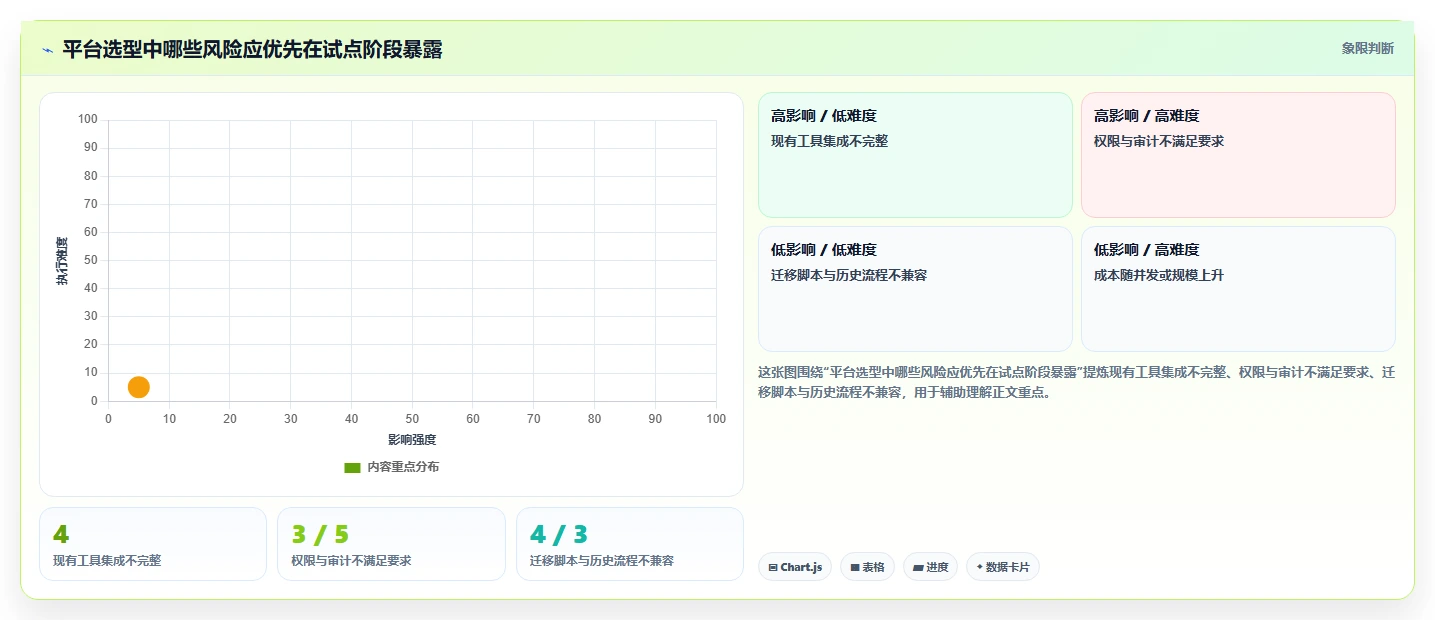Image resolution: width=1435 pixels, height=620 pixels.
Task: Click the 象限判断 label in header
Action: (x=1367, y=49)
